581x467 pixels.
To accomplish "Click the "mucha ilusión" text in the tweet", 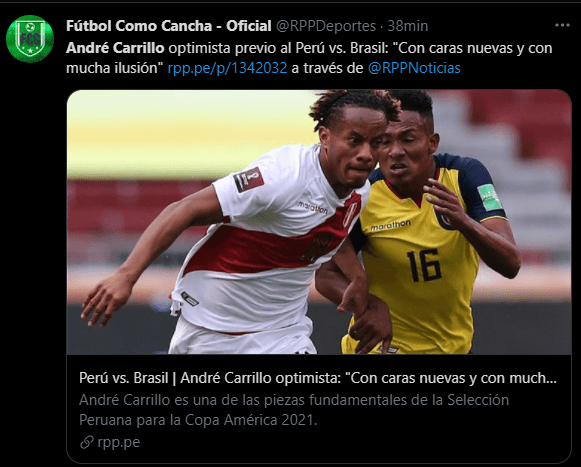I will (115, 68).
